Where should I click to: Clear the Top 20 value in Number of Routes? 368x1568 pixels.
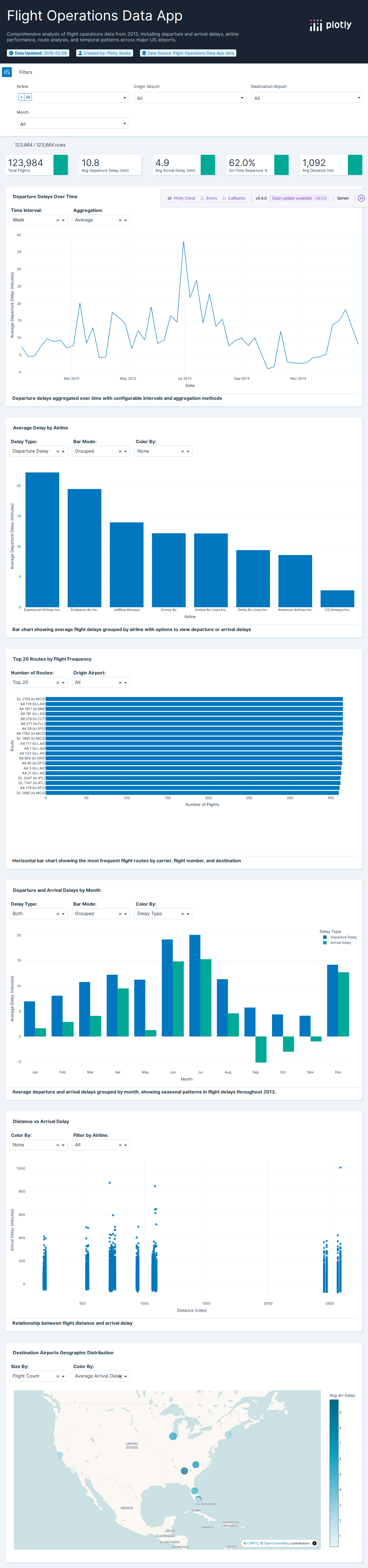tap(58, 683)
